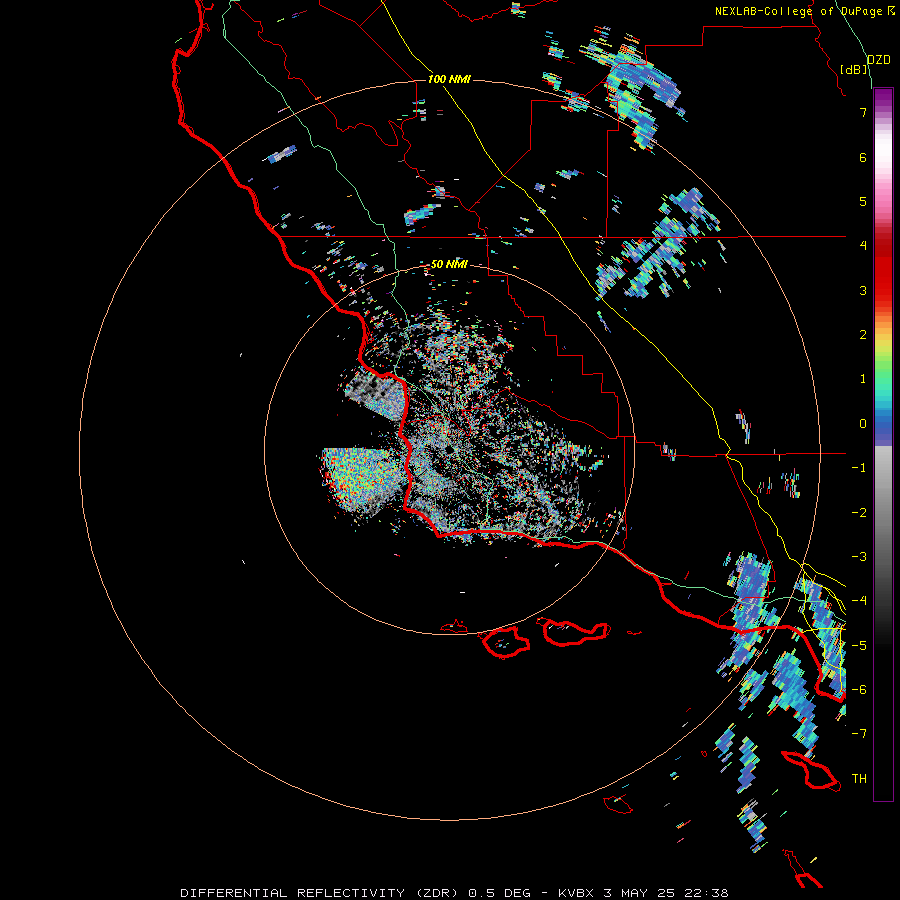
Task: Click the 0 value on the scale
Action: point(863,424)
